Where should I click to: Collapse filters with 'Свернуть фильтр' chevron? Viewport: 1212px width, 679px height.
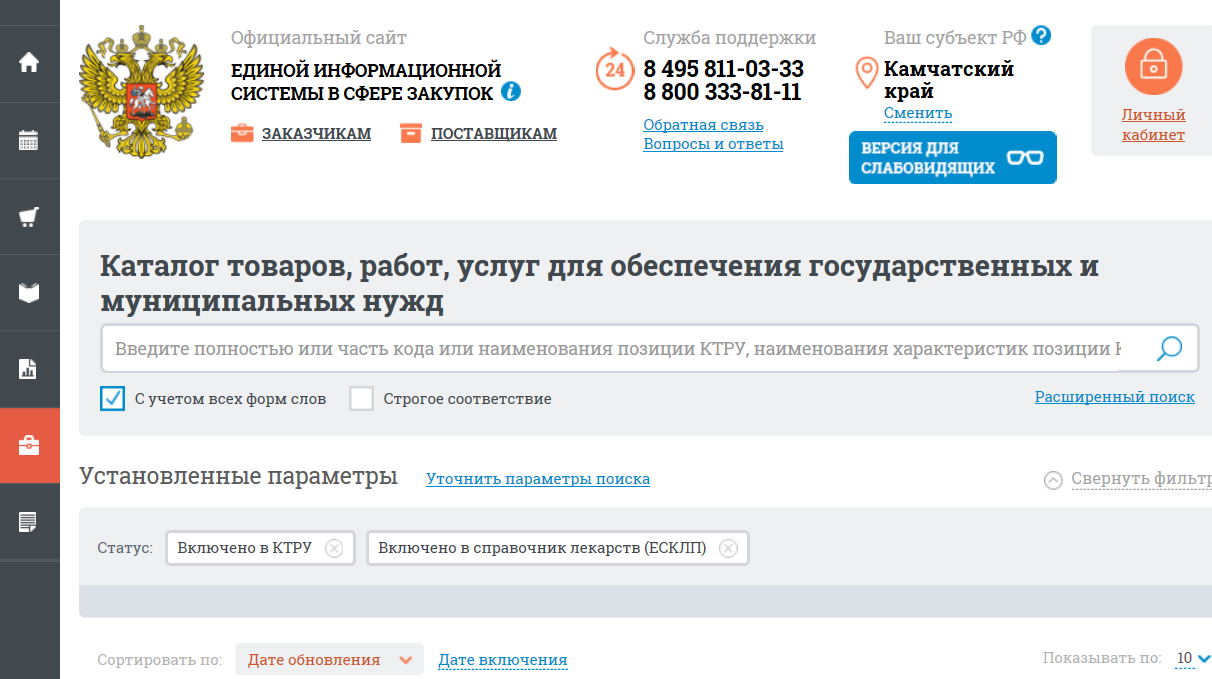point(1052,480)
